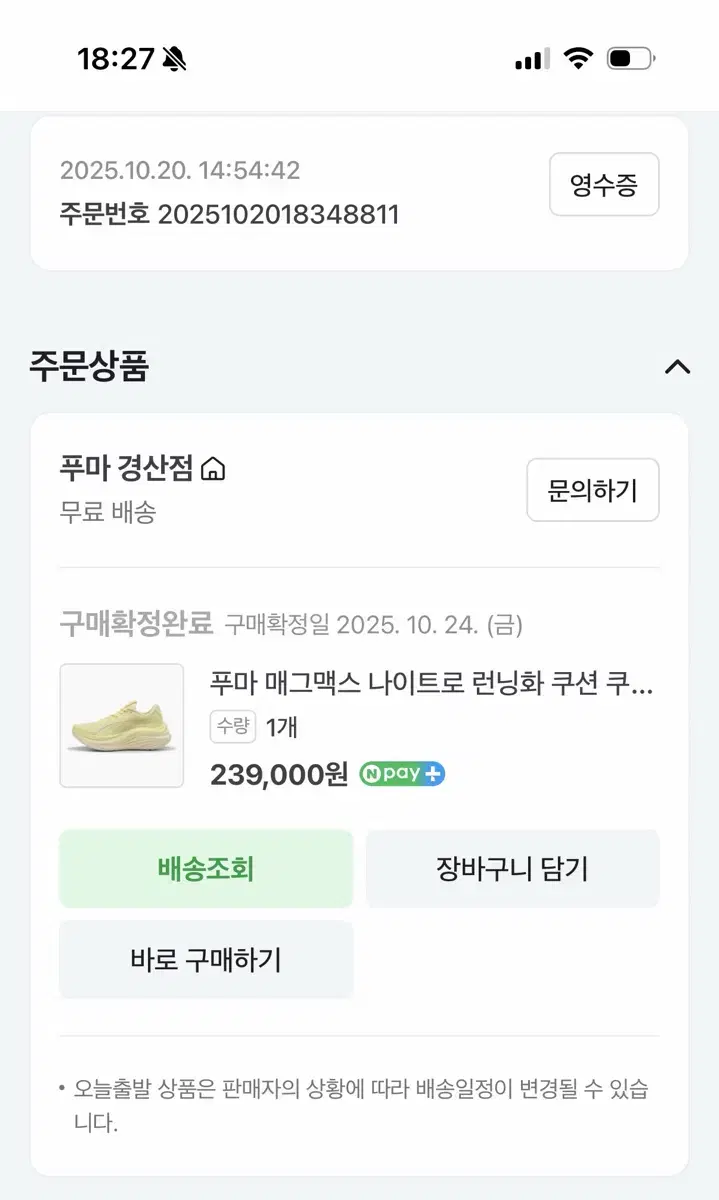Tap the battery indicator icon

[630, 59]
